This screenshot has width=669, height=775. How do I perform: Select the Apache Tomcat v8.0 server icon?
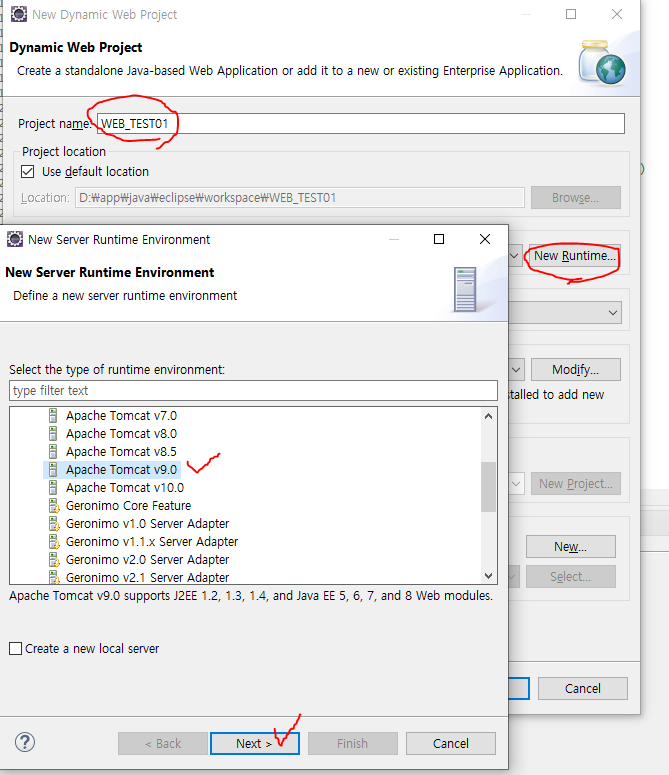(53, 433)
